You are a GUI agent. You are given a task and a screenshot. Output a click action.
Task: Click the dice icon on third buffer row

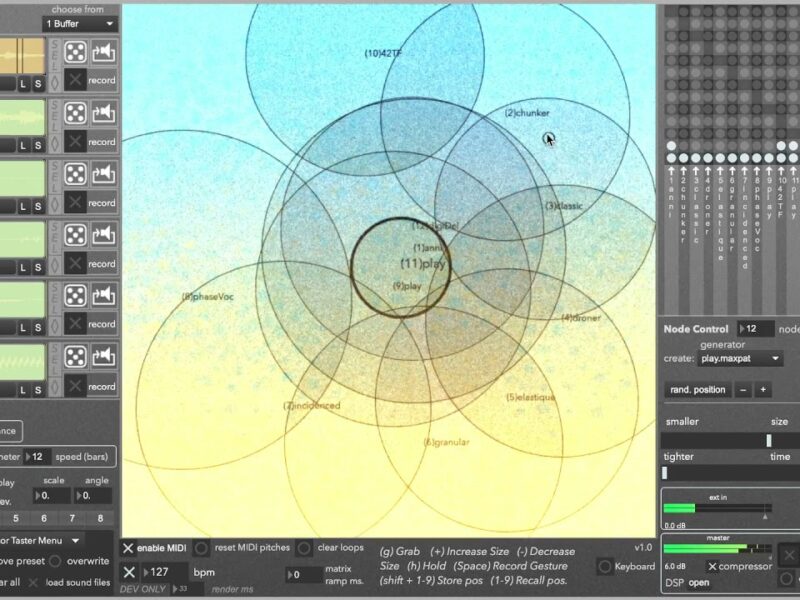(x=75, y=174)
